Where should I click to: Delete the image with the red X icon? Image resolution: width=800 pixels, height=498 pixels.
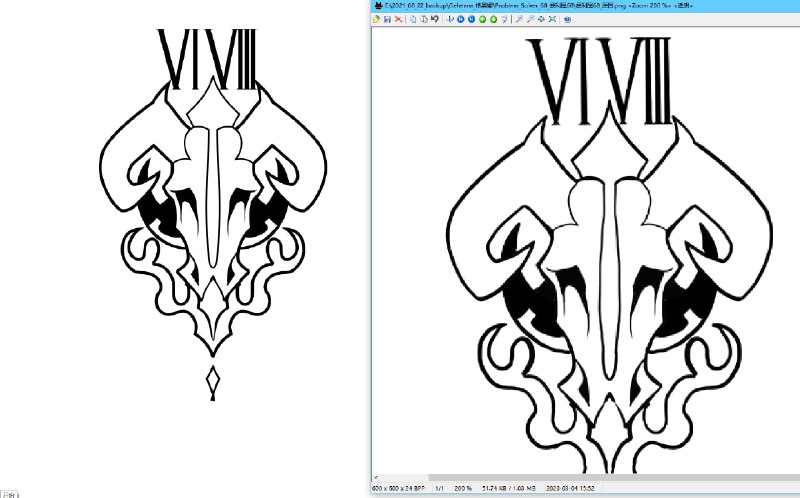[398, 19]
